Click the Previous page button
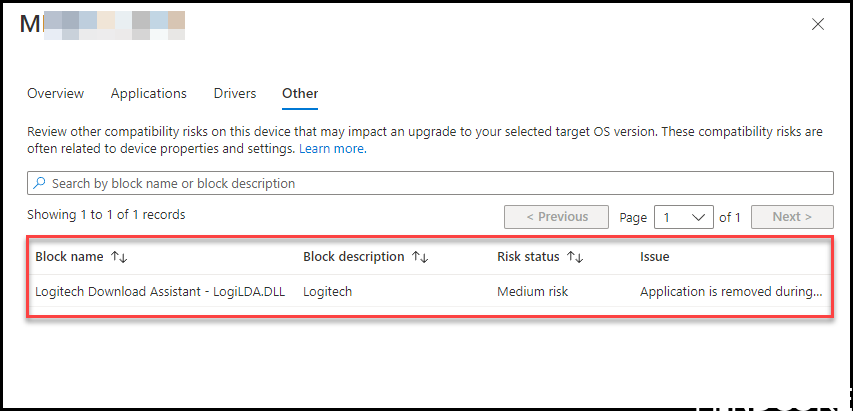This screenshot has width=853, height=411. click(x=557, y=217)
